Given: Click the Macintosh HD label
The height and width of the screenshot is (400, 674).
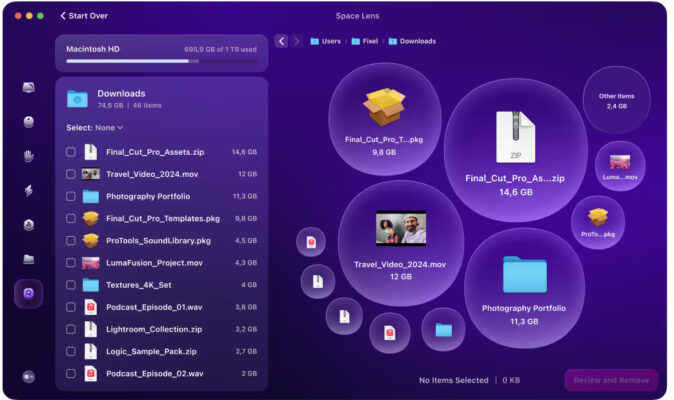Looking at the screenshot, I should (93, 49).
